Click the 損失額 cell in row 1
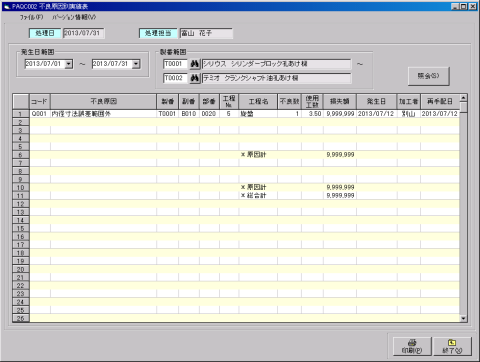This screenshot has width=480, height=362. [x=340, y=114]
